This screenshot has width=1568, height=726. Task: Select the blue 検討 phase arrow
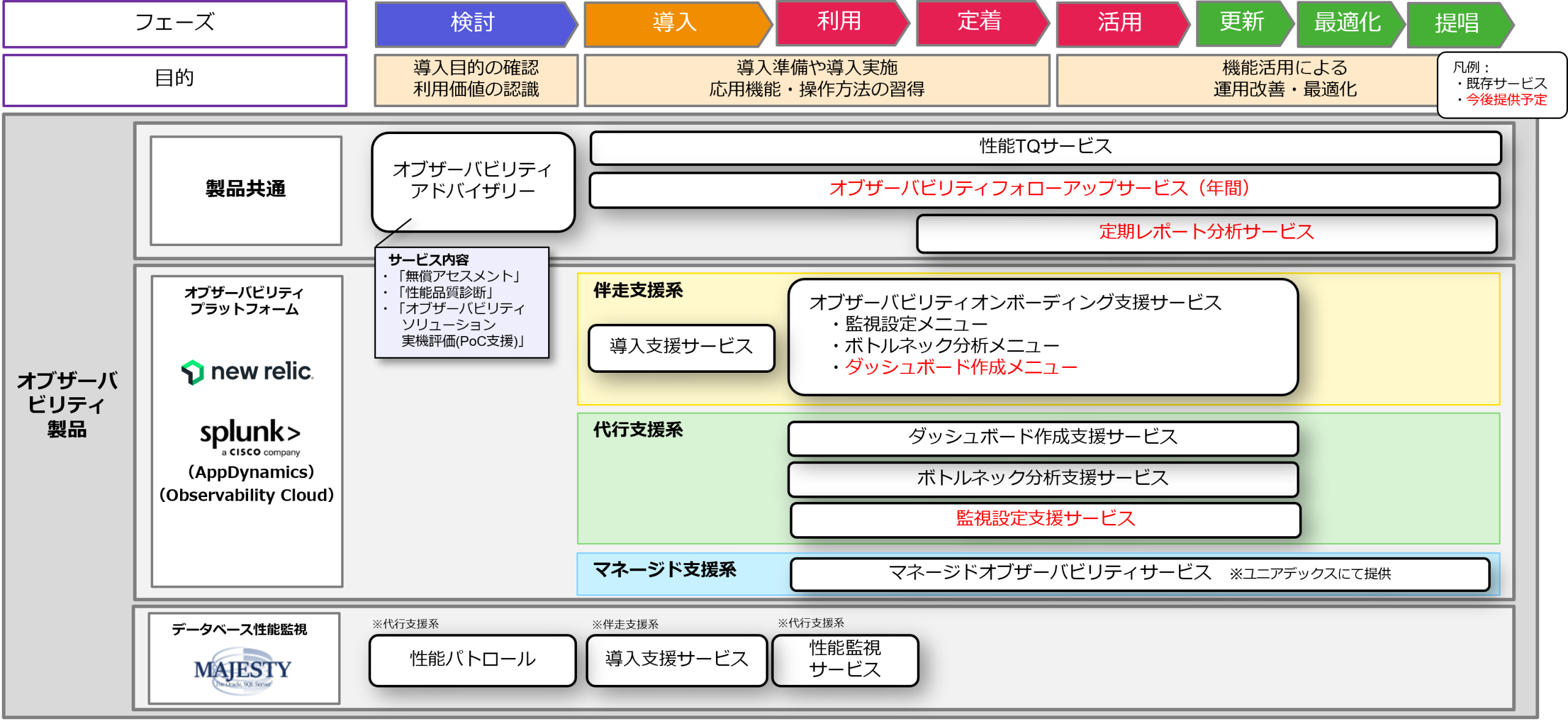pos(473,23)
